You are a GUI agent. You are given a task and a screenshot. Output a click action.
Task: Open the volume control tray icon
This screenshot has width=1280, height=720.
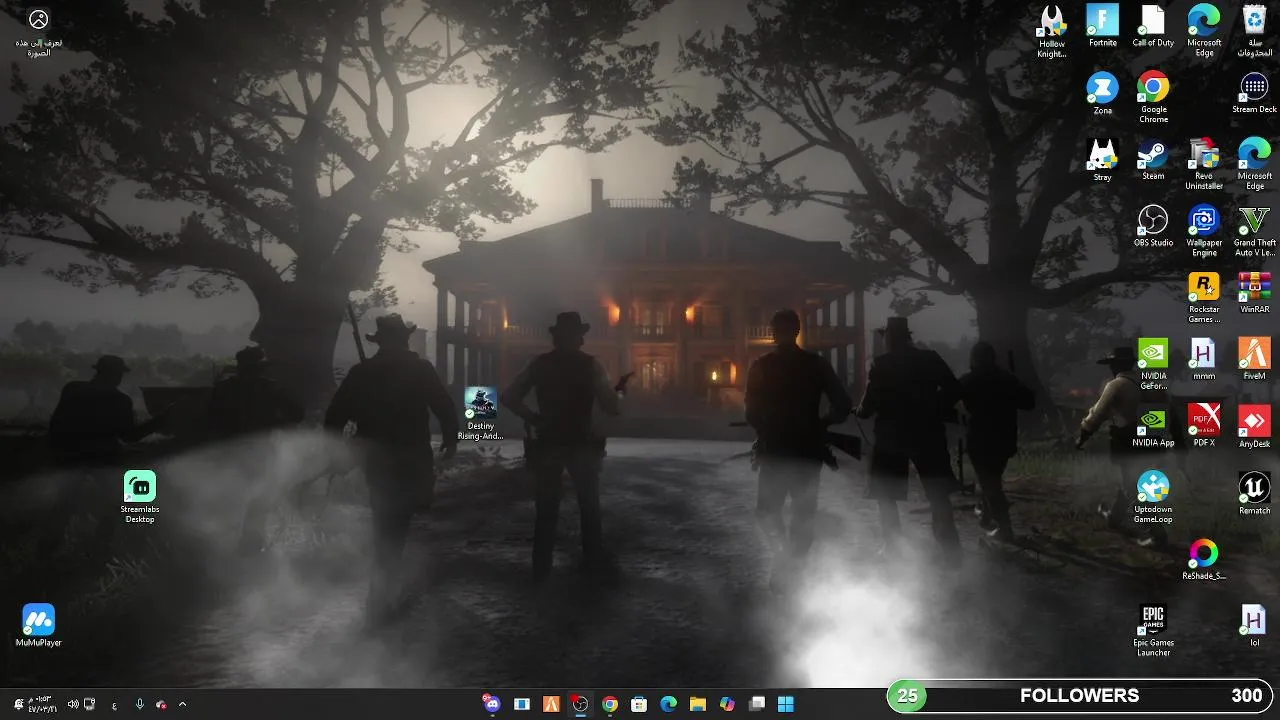(x=72, y=704)
